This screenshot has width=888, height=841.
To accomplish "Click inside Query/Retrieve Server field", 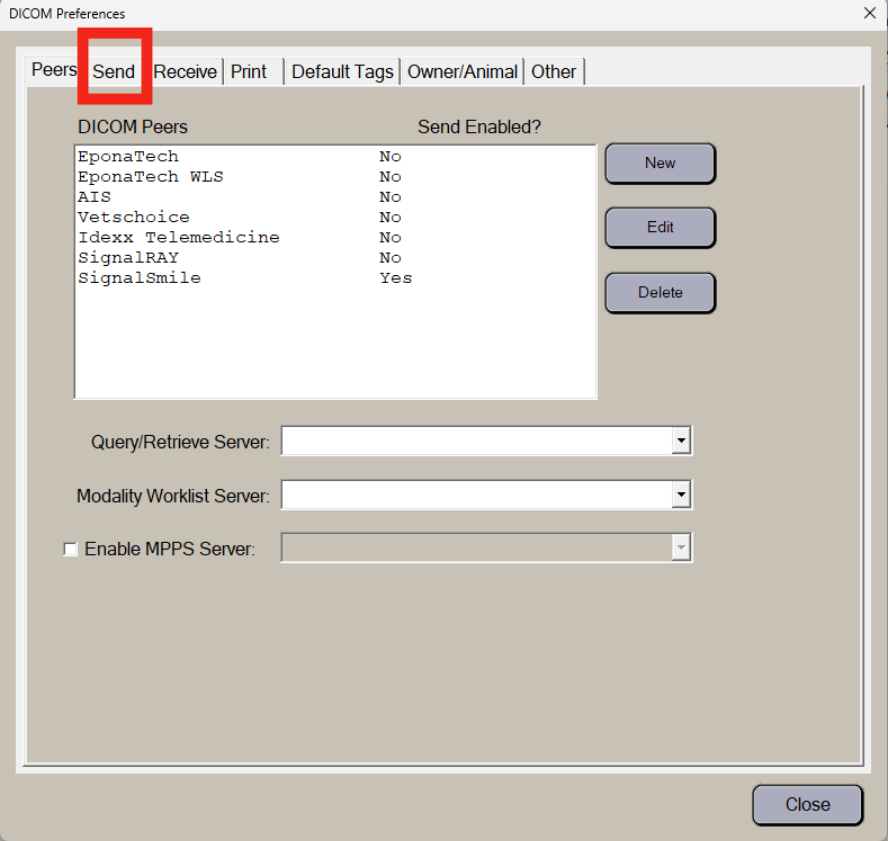I will tap(477, 441).
